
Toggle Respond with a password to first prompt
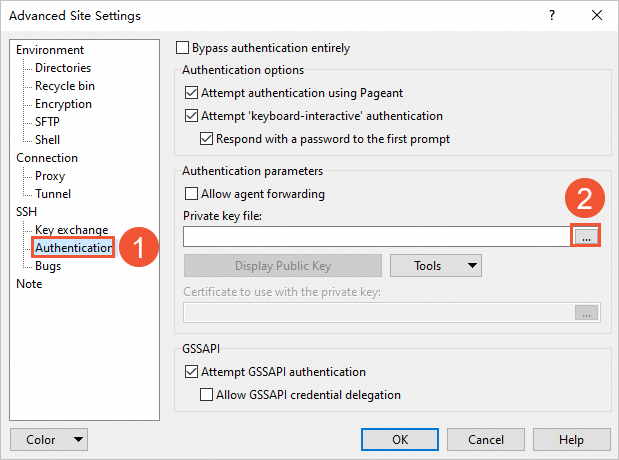coord(206,139)
